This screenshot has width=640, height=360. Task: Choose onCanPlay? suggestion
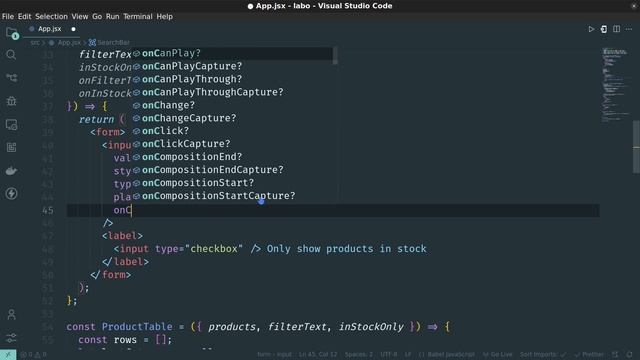pos(233,53)
